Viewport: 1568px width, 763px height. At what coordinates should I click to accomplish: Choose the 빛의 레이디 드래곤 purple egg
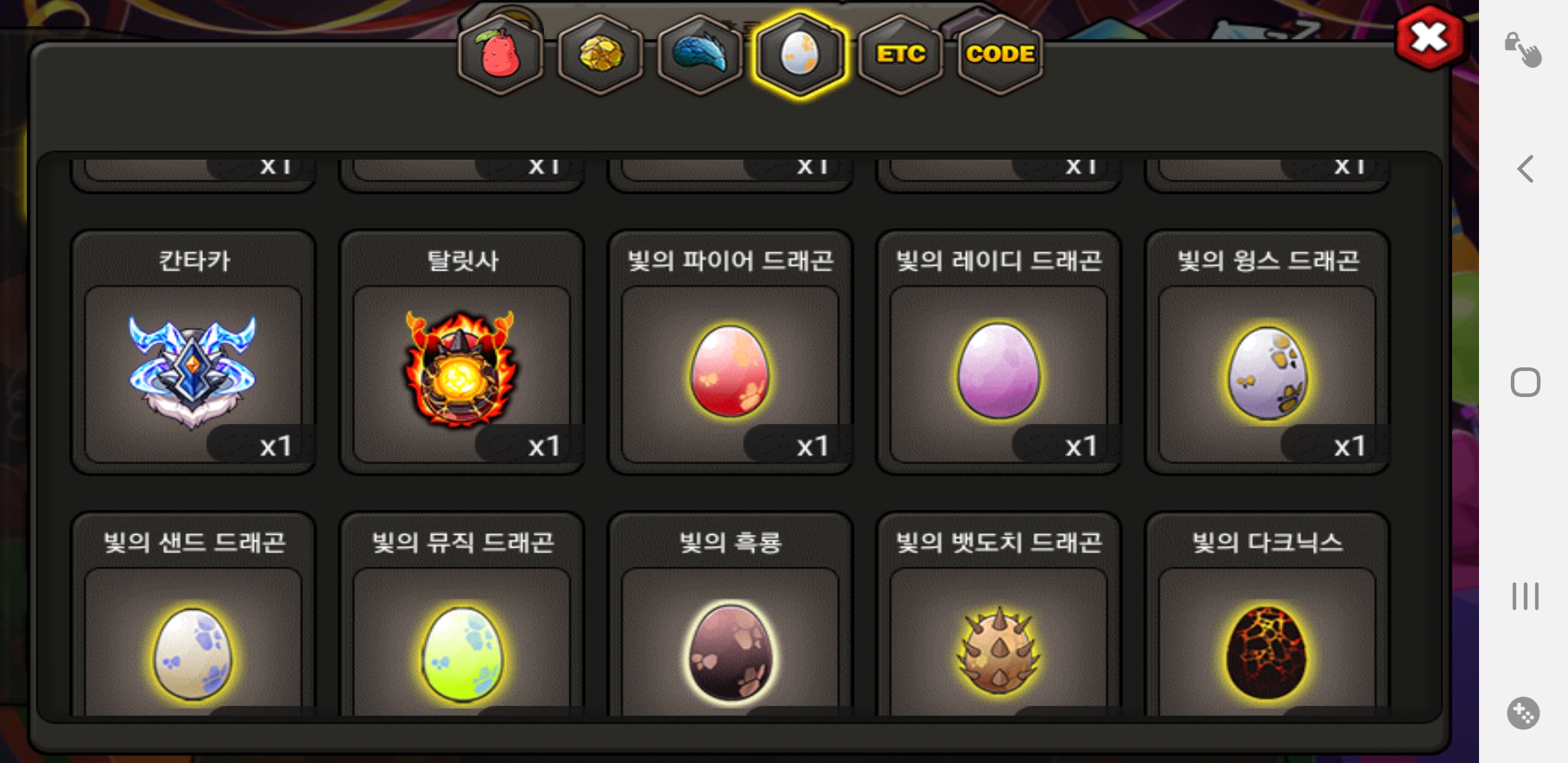(x=998, y=352)
